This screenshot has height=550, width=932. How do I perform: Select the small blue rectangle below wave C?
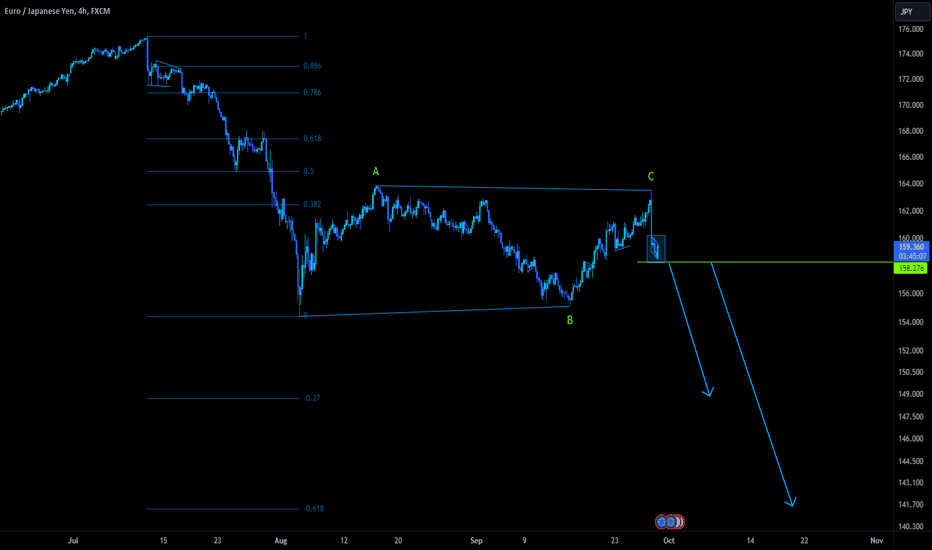[656, 249]
